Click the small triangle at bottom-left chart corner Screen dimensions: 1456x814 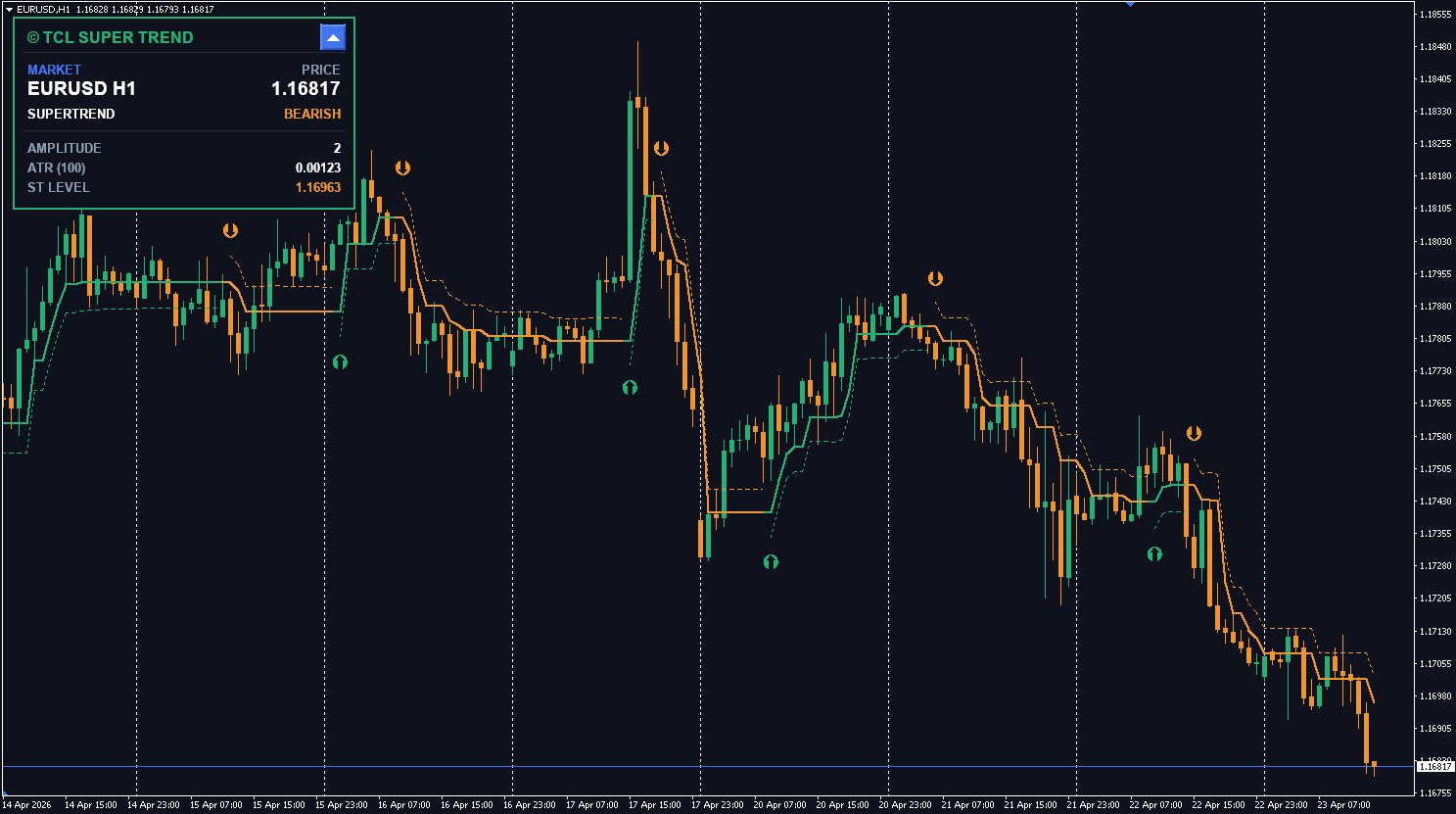[x=6, y=791]
